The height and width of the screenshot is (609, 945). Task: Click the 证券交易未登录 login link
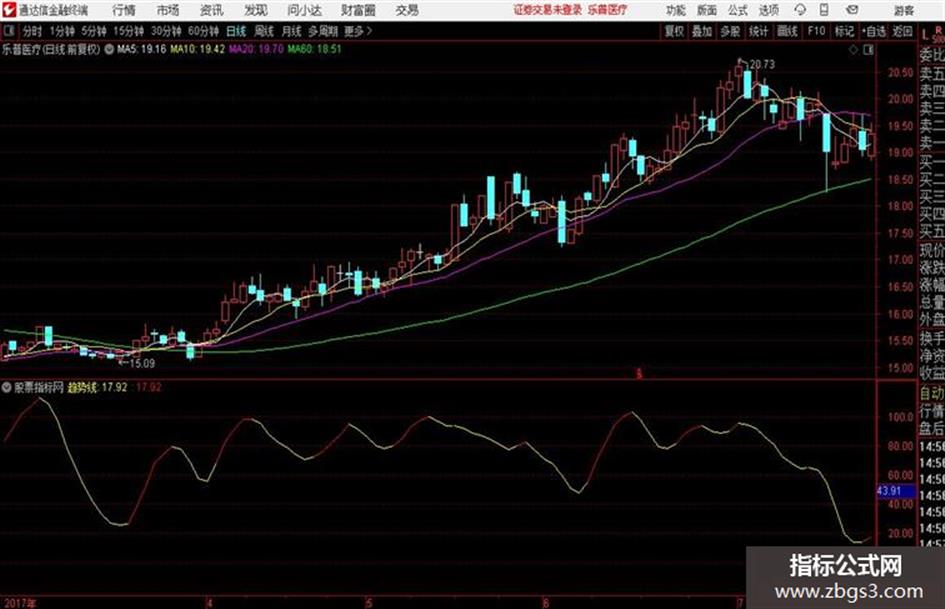point(548,10)
